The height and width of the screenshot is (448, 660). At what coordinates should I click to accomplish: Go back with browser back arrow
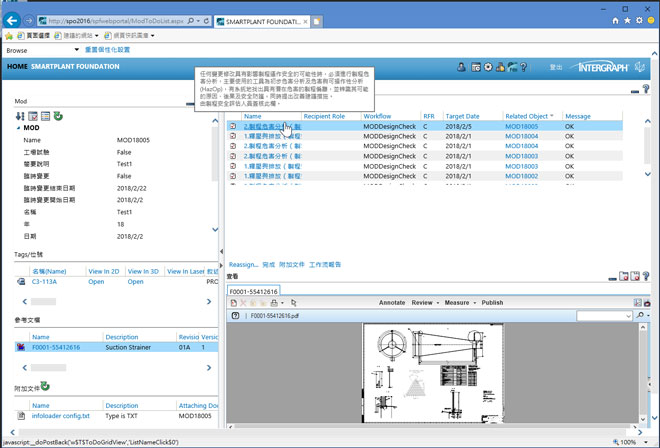click(x=12, y=20)
